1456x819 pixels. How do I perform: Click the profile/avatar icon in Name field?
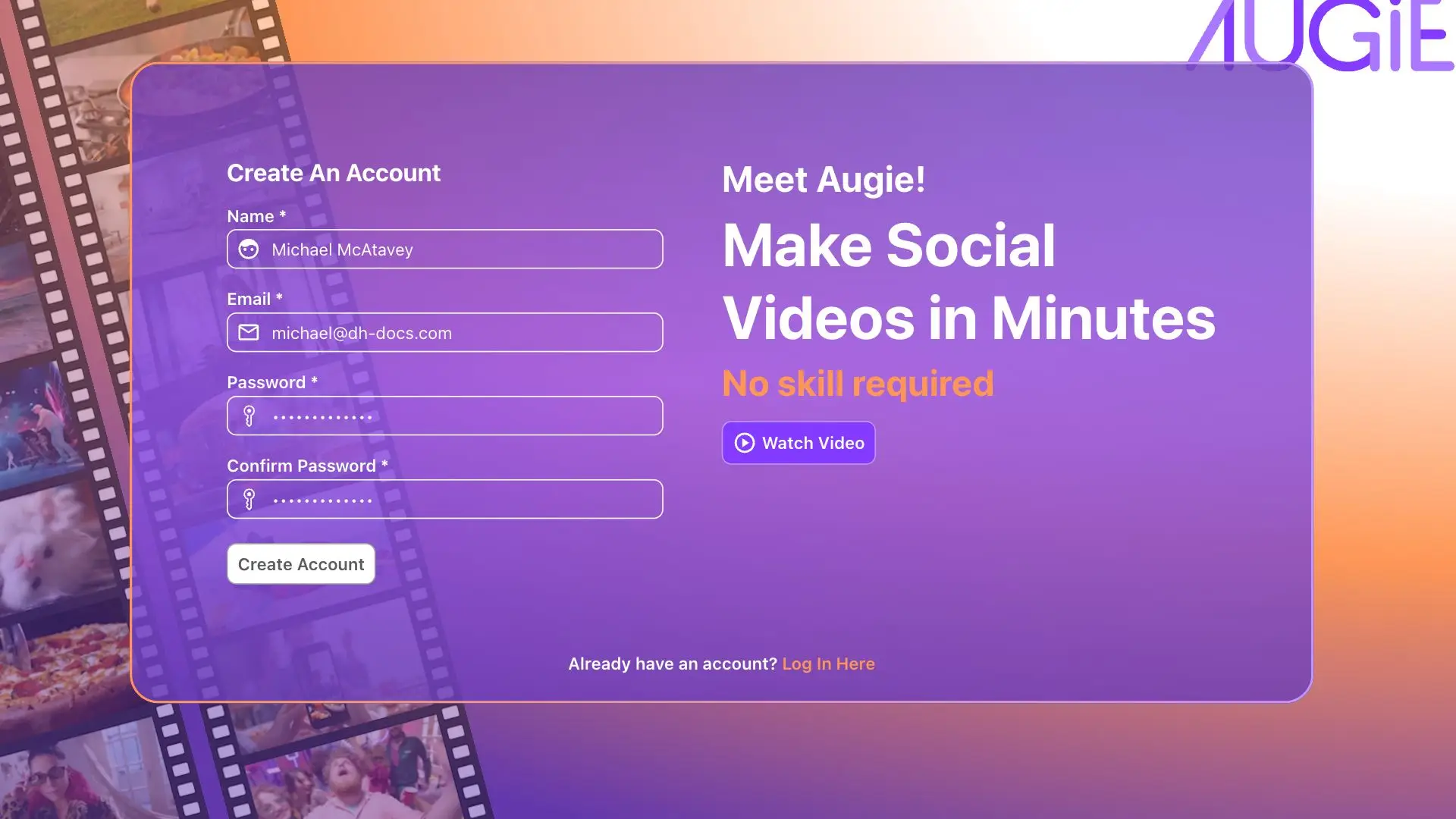[248, 249]
